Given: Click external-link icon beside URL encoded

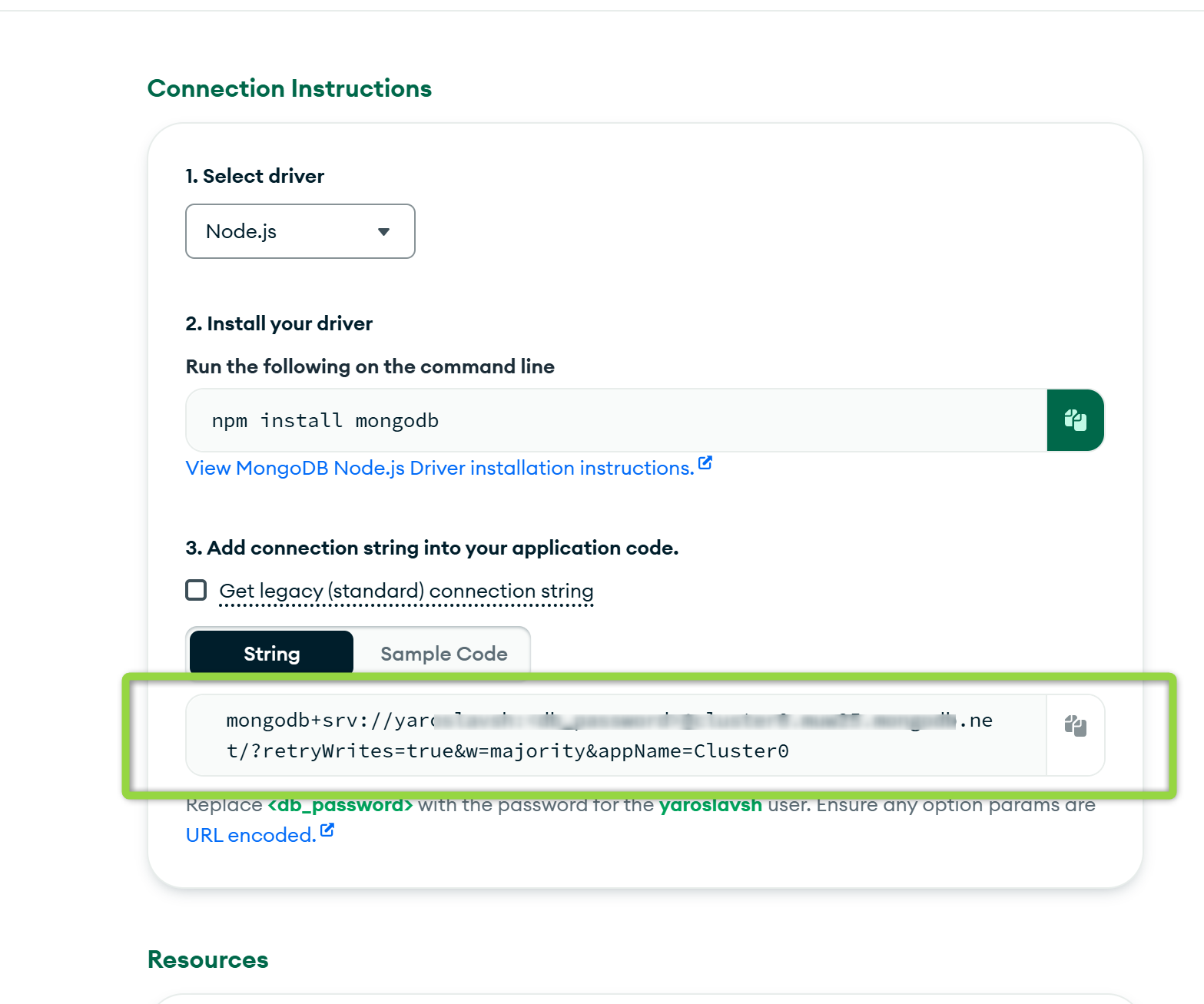Looking at the screenshot, I should point(327,830).
